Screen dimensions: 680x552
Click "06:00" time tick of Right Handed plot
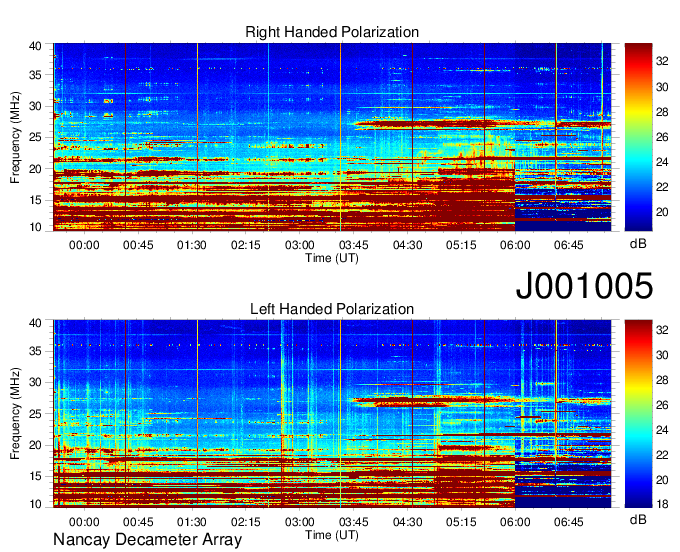pyautogui.click(x=515, y=245)
